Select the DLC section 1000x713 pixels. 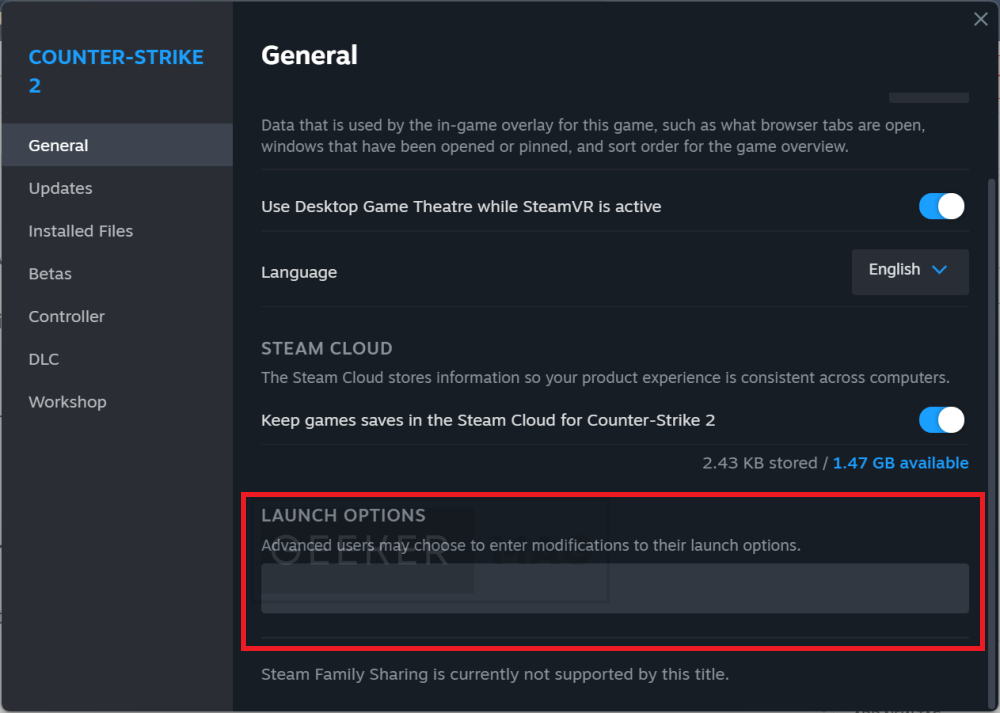click(x=117, y=359)
